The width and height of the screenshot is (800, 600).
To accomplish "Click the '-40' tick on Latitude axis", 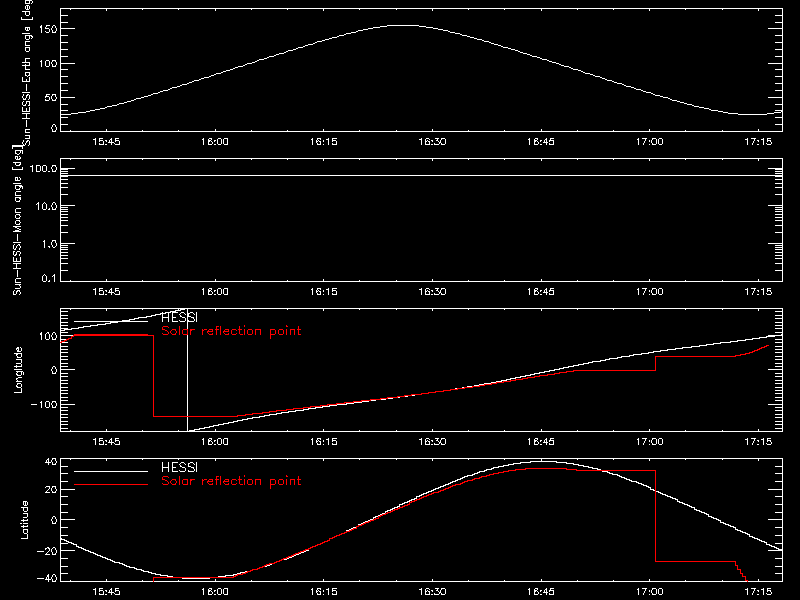I will [47, 578].
